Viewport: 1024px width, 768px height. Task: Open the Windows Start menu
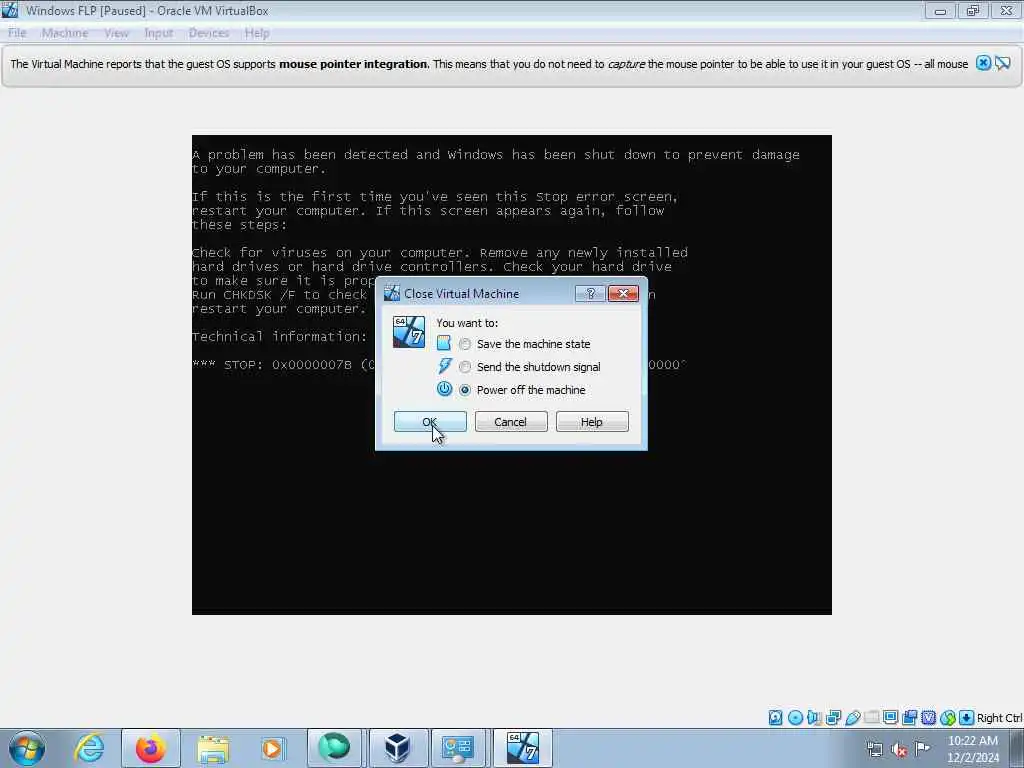[x=27, y=748]
